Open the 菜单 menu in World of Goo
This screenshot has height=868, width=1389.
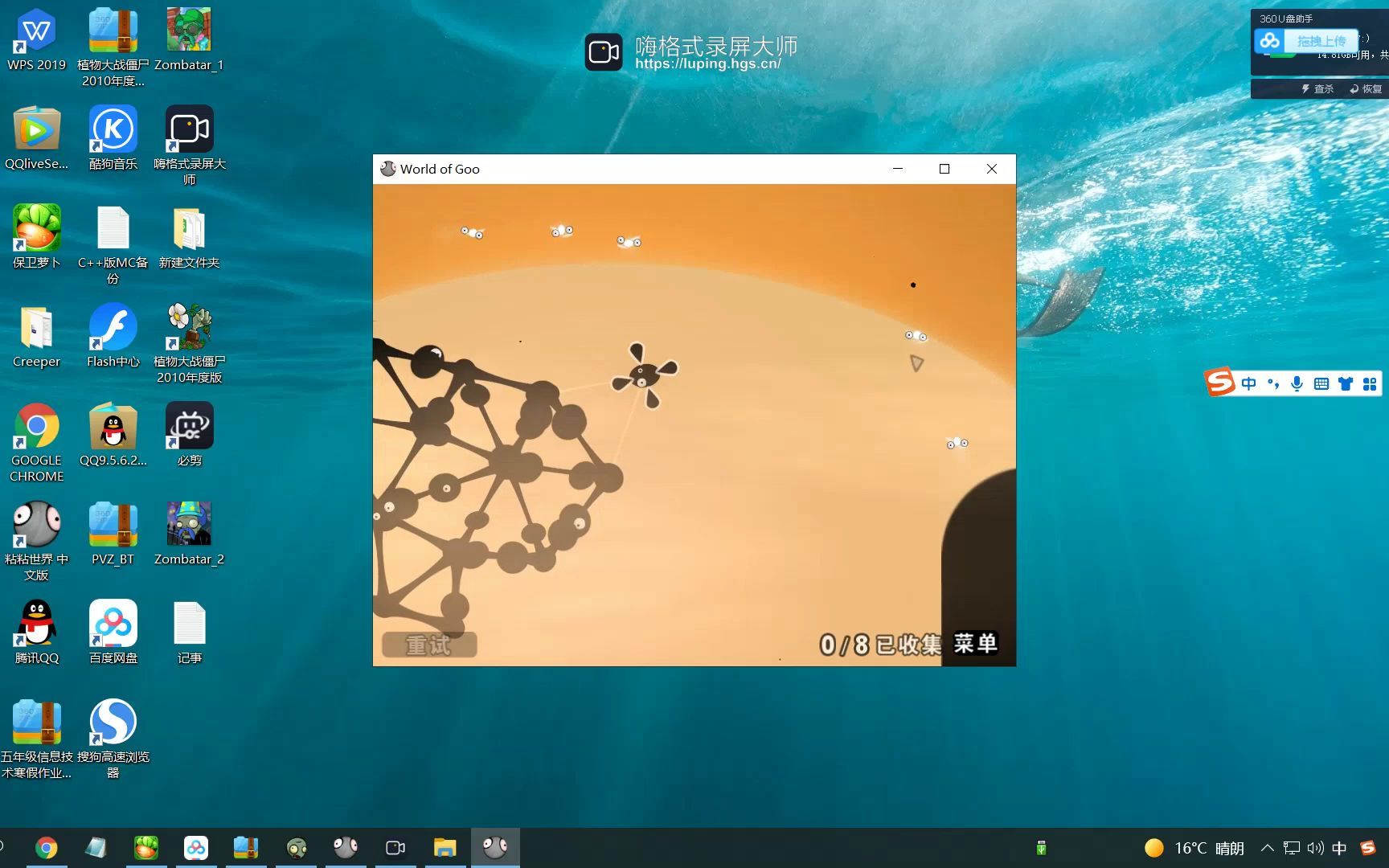pos(976,644)
